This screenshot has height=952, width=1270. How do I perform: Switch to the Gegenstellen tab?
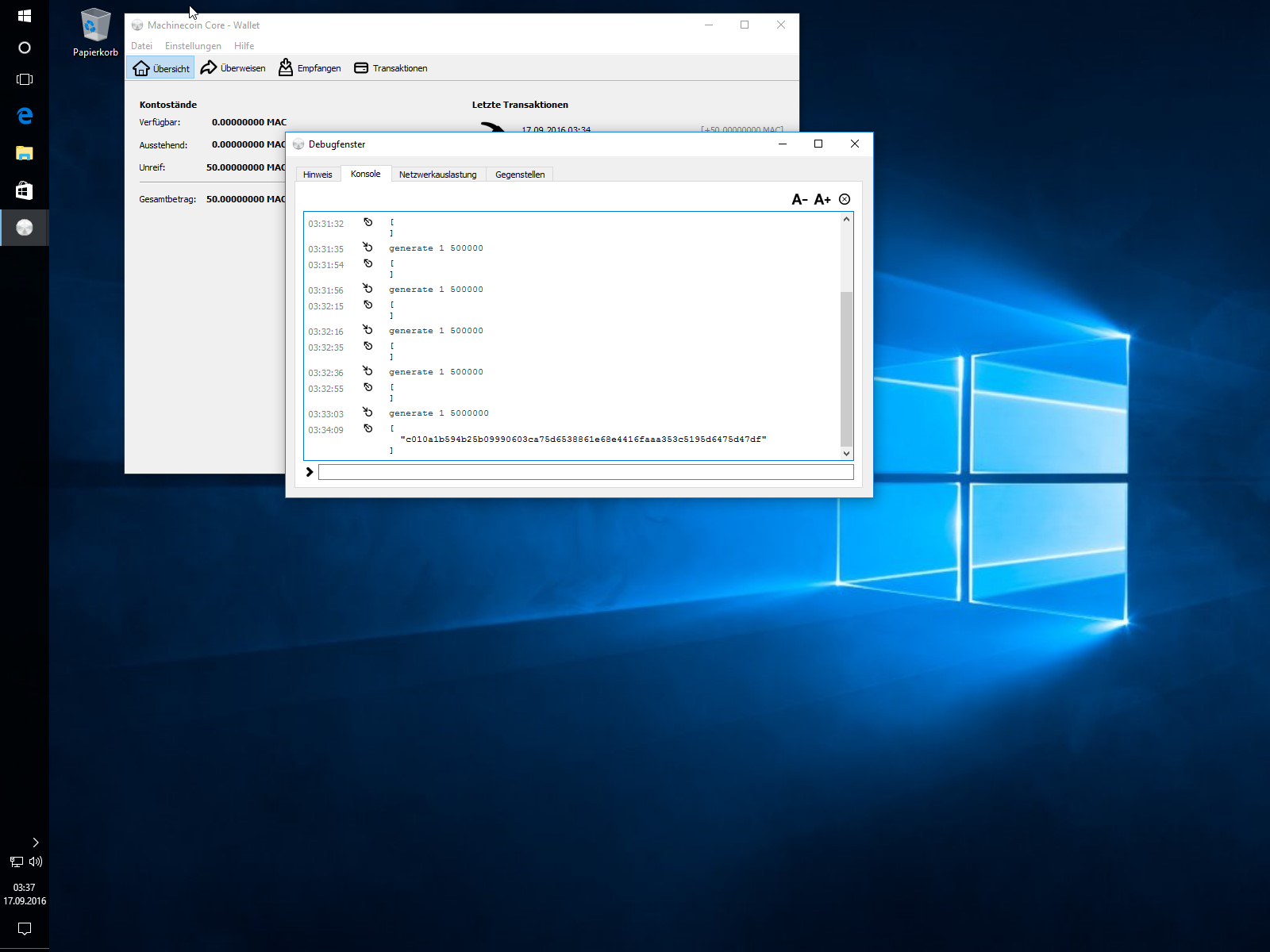(520, 175)
